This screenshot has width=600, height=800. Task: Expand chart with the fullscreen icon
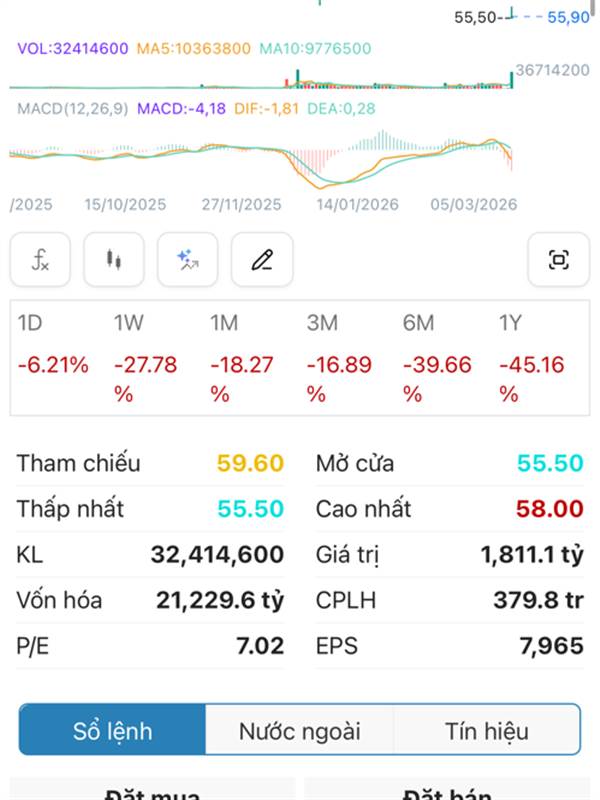point(558,260)
